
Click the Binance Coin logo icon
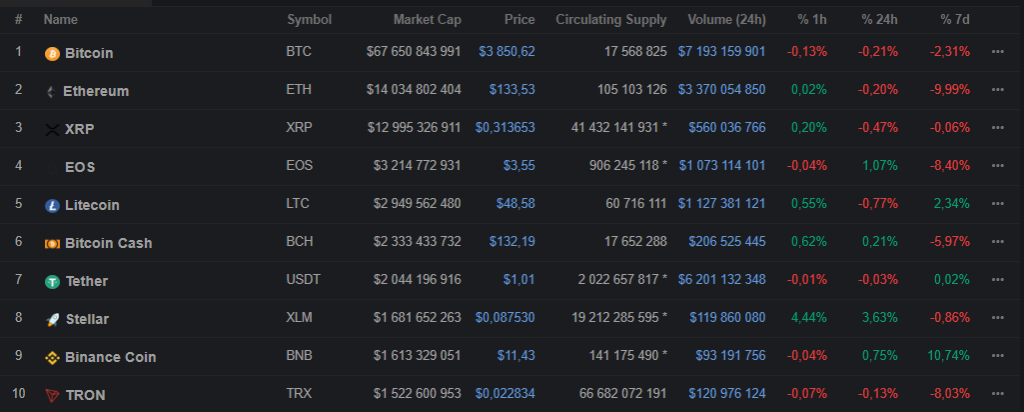53,358
